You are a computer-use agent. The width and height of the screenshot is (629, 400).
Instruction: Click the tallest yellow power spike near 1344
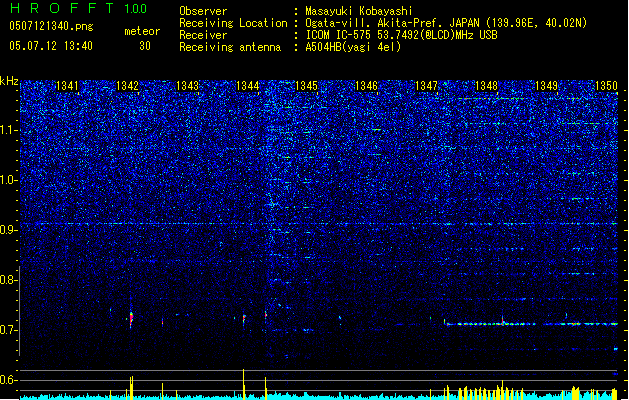(243, 384)
